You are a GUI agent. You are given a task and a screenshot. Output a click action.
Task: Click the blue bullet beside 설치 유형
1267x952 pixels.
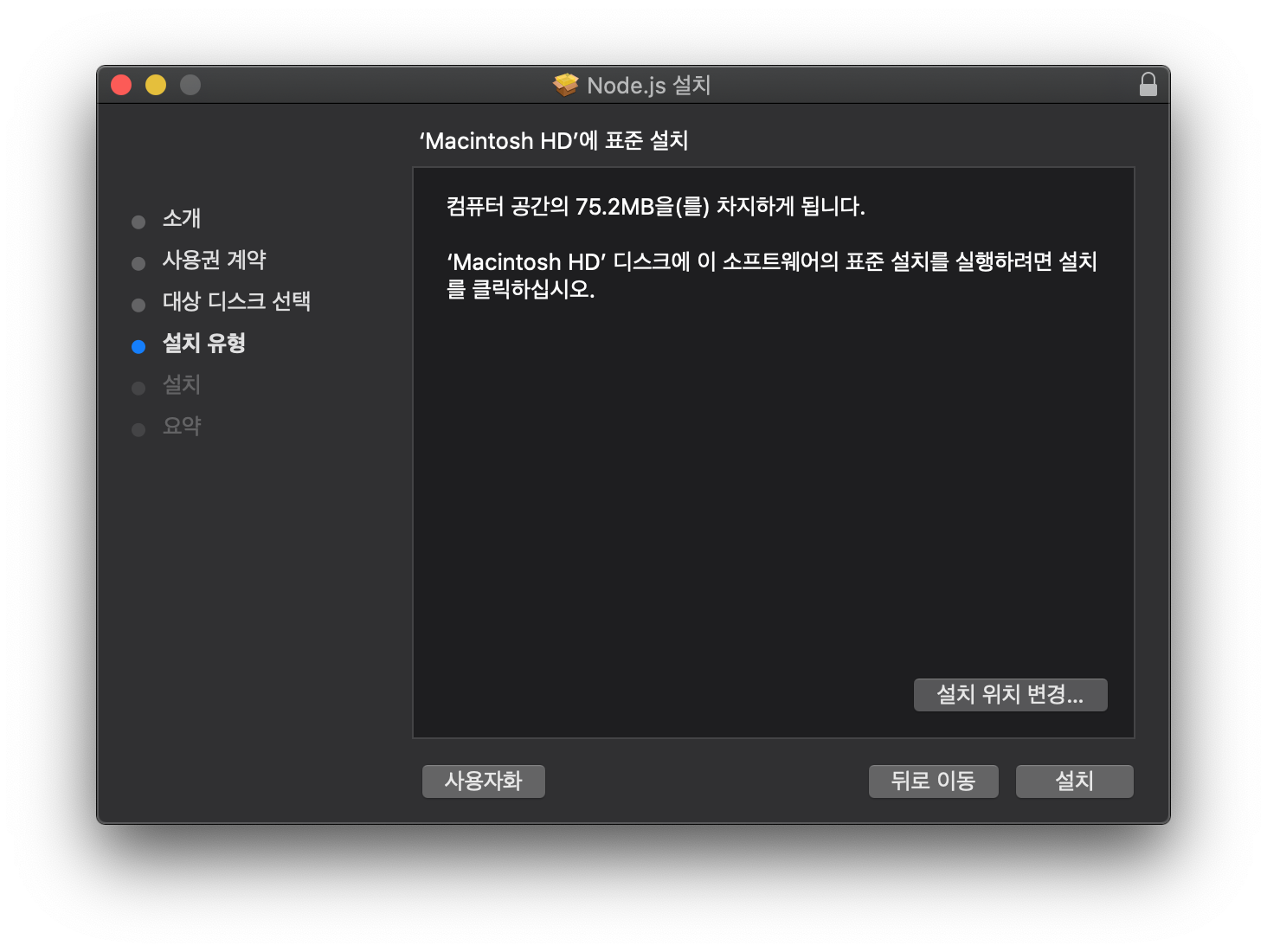click(138, 347)
